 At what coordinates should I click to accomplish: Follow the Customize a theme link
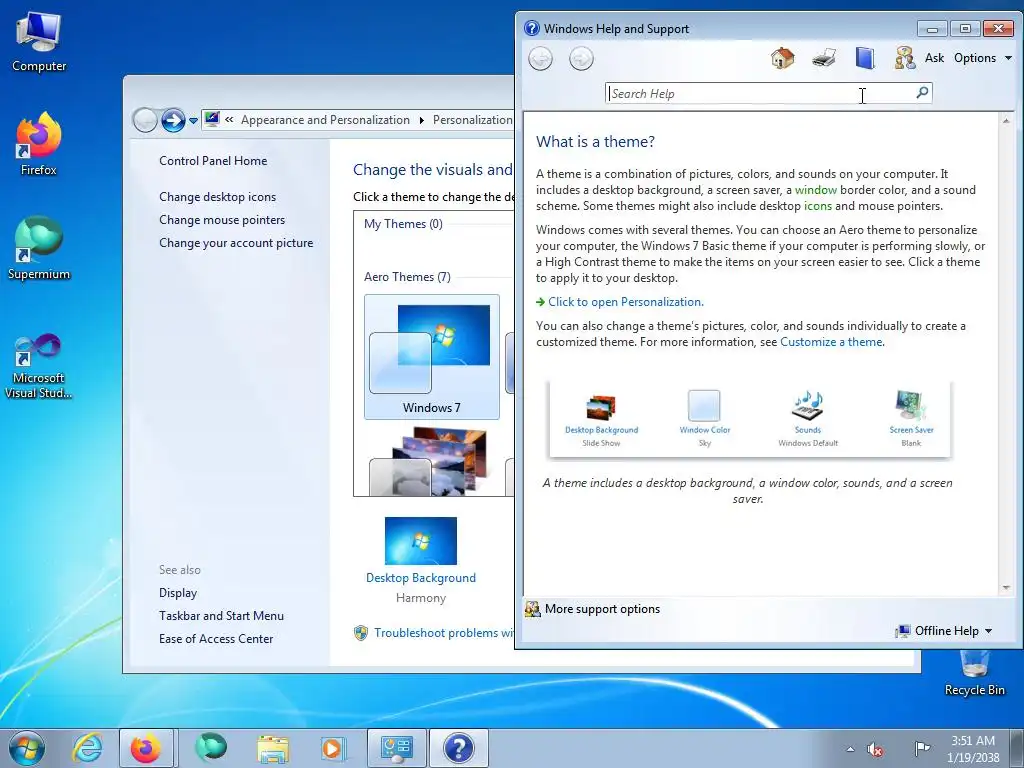[x=831, y=342]
